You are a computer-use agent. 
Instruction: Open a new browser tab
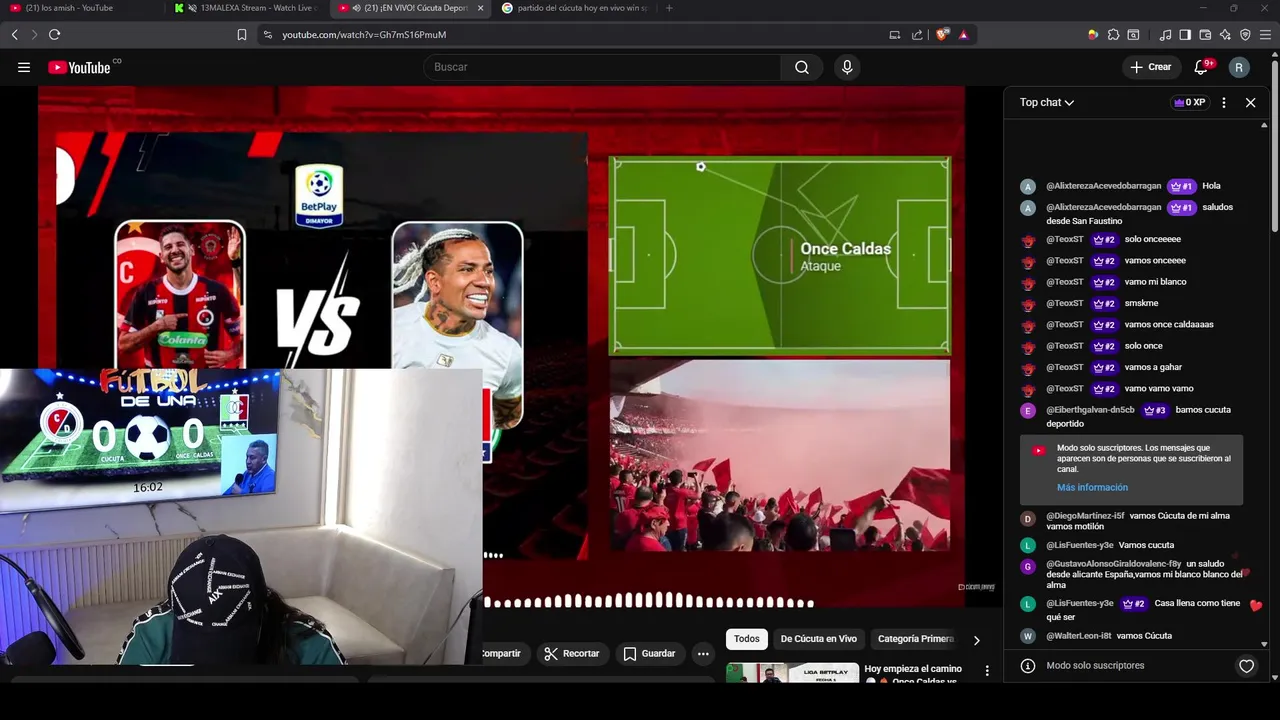pyautogui.click(x=669, y=8)
